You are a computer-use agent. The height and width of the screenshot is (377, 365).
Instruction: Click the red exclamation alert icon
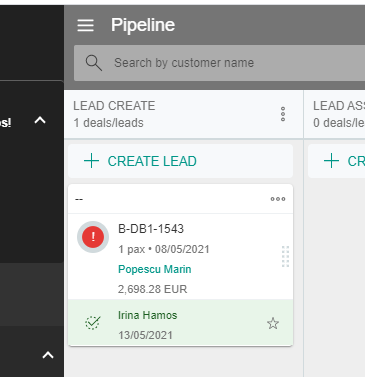point(93,237)
